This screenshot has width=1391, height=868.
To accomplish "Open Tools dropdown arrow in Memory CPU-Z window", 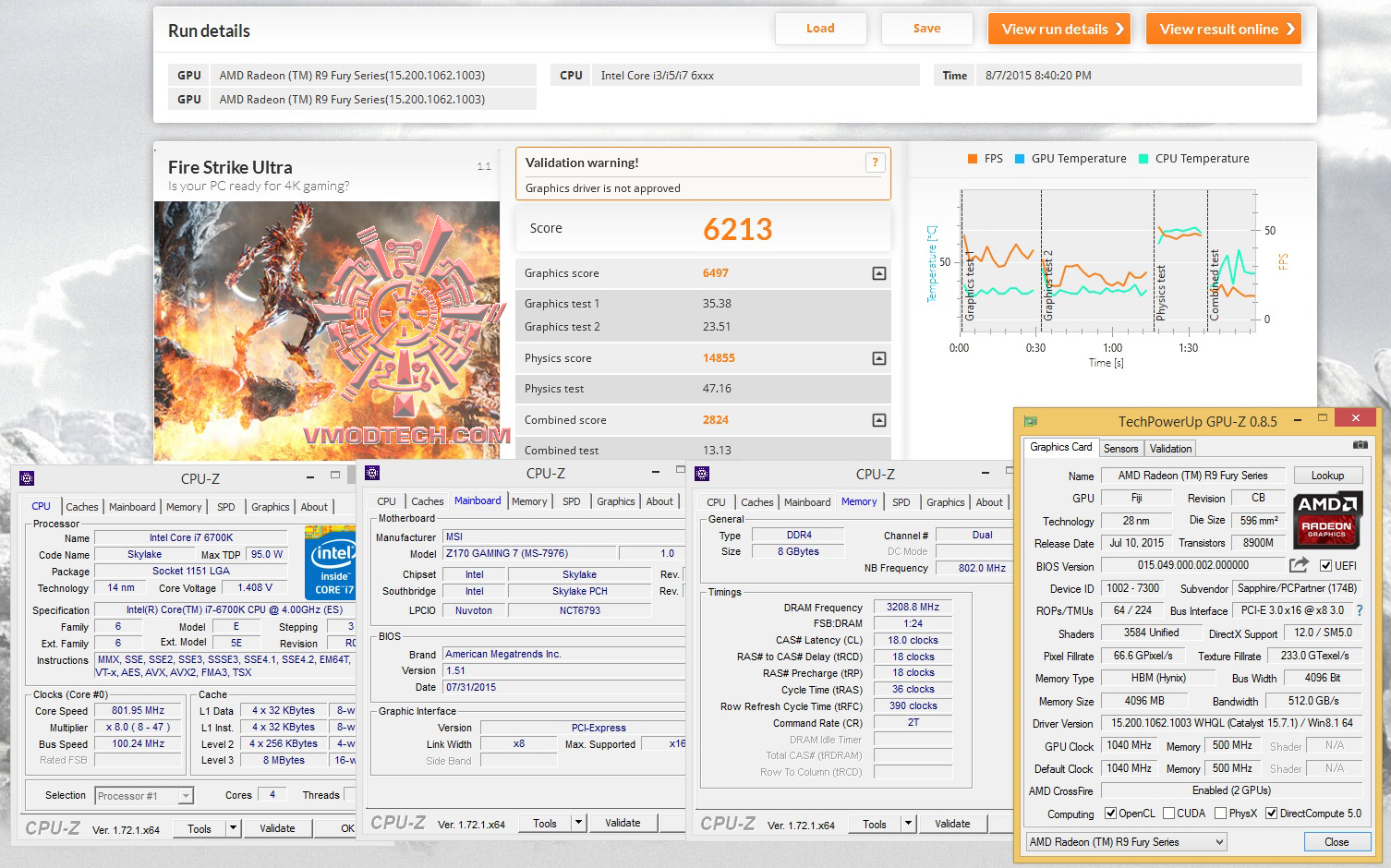I will (908, 824).
